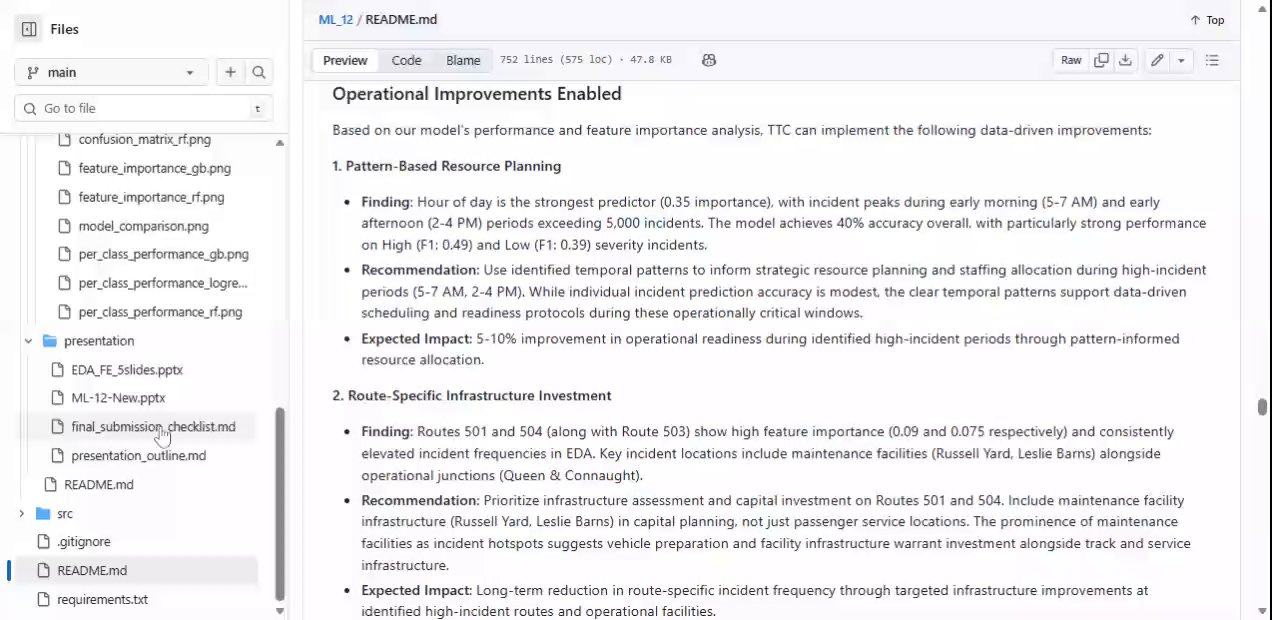1272x620 pixels.
Task: Download the raw file icon
Action: point(1125,60)
